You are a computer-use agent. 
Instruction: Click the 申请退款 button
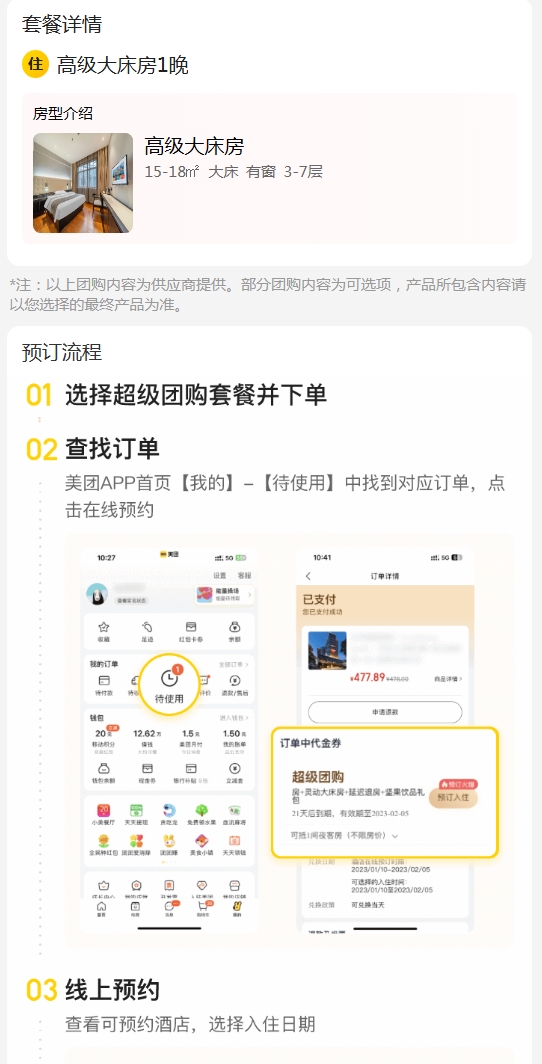click(385, 712)
